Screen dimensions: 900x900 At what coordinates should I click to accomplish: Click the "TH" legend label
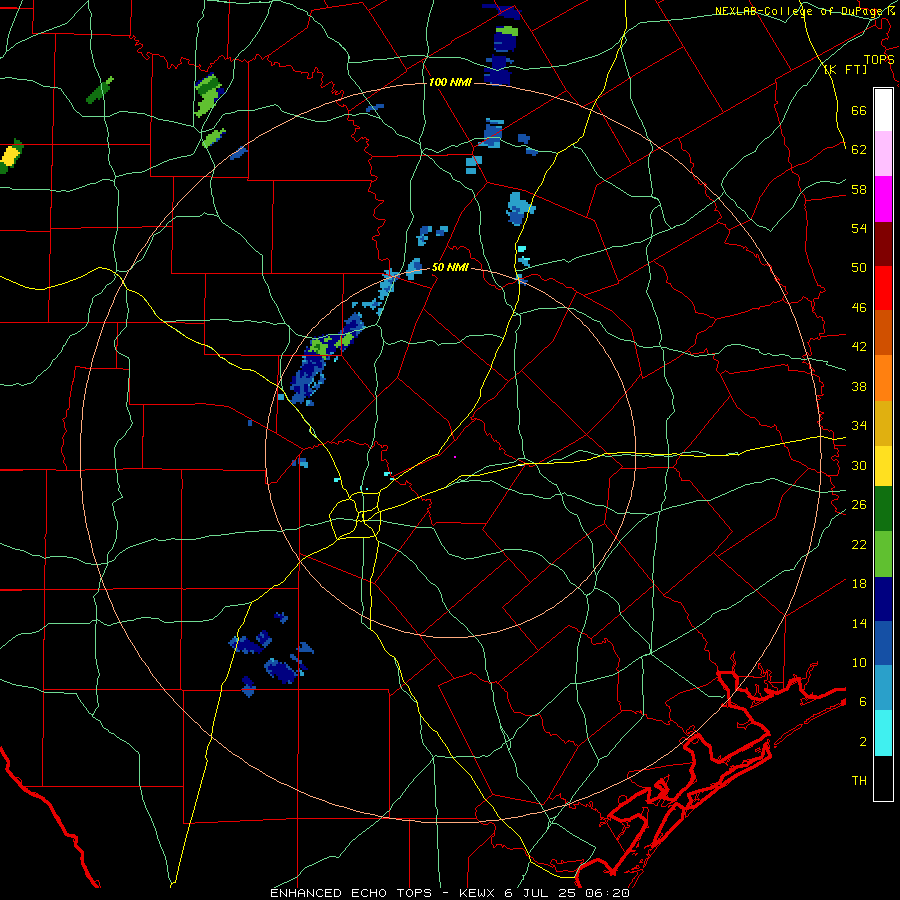(859, 781)
